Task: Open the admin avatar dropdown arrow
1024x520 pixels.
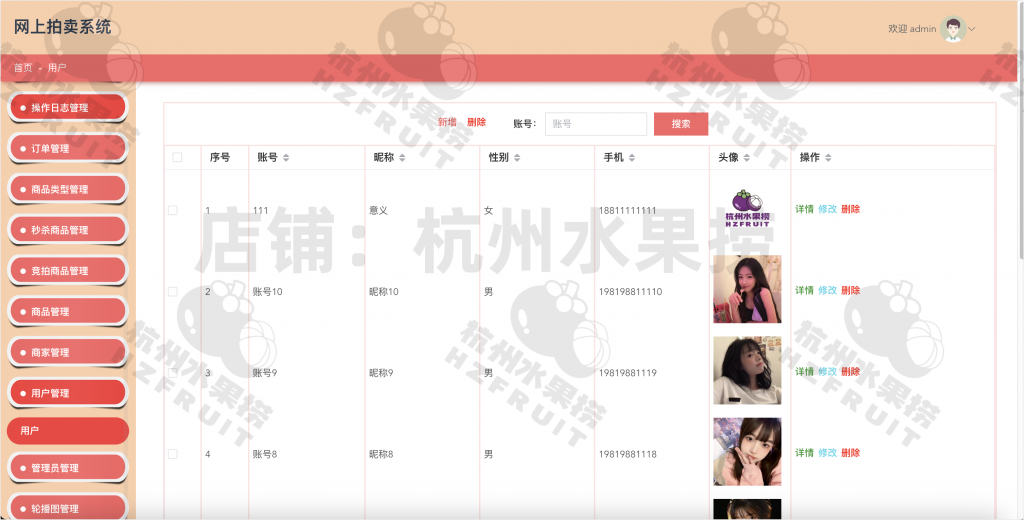Action: (x=972, y=29)
